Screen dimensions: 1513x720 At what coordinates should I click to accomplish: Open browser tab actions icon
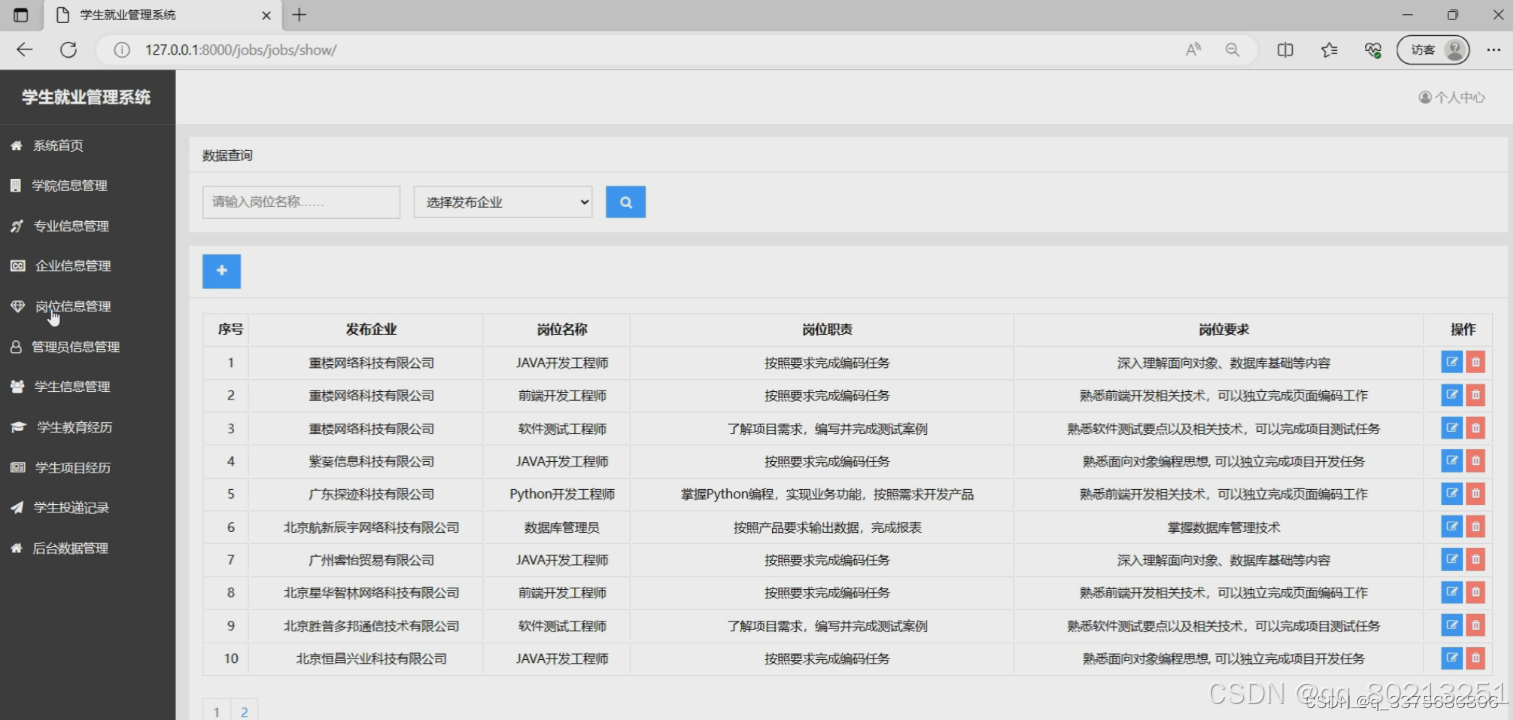[20, 15]
